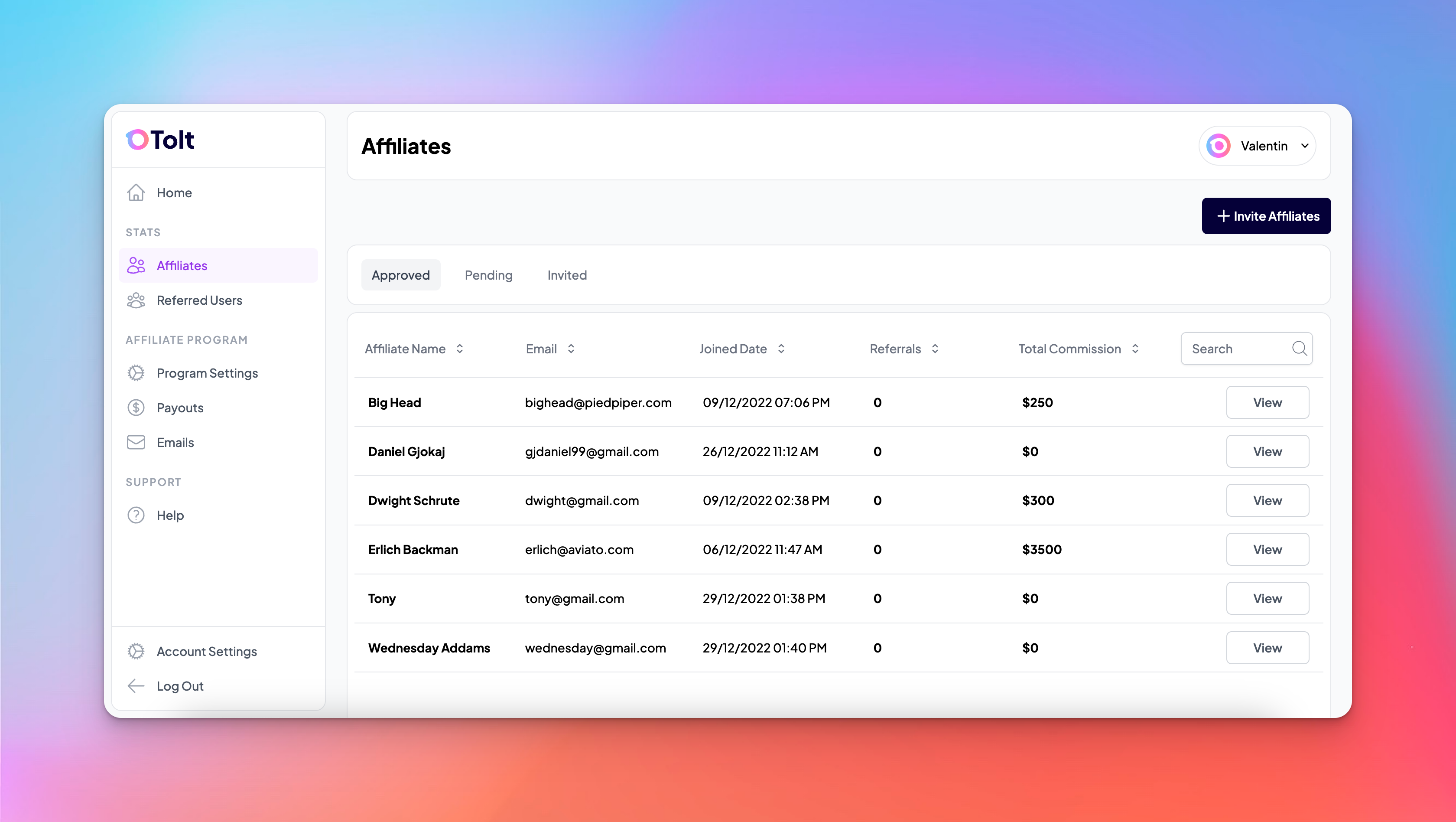Click the Help question mark icon
The width and height of the screenshot is (1456, 822).
pos(136,515)
